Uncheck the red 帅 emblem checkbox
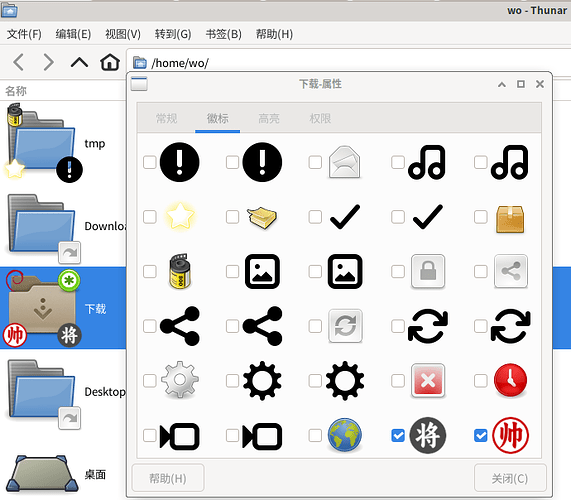The image size is (571, 500). [x=481, y=435]
